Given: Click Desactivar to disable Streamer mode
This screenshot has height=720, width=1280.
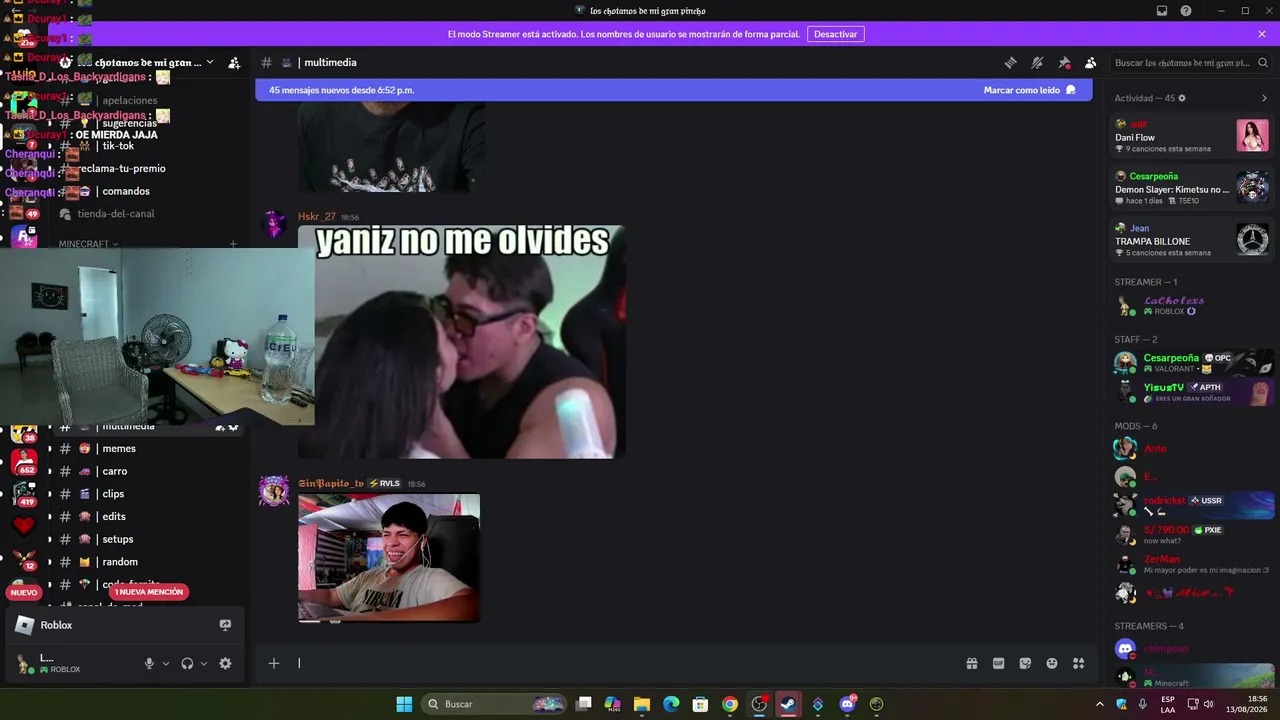Looking at the screenshot, I should 835,34.
